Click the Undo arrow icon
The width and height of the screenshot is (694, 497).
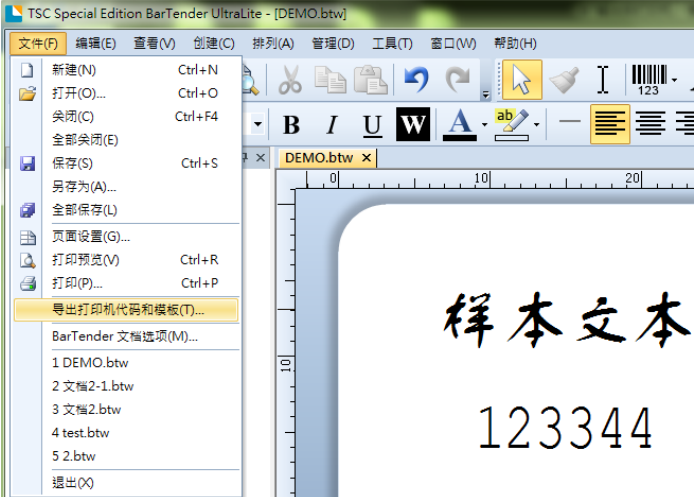pos(417,80)
